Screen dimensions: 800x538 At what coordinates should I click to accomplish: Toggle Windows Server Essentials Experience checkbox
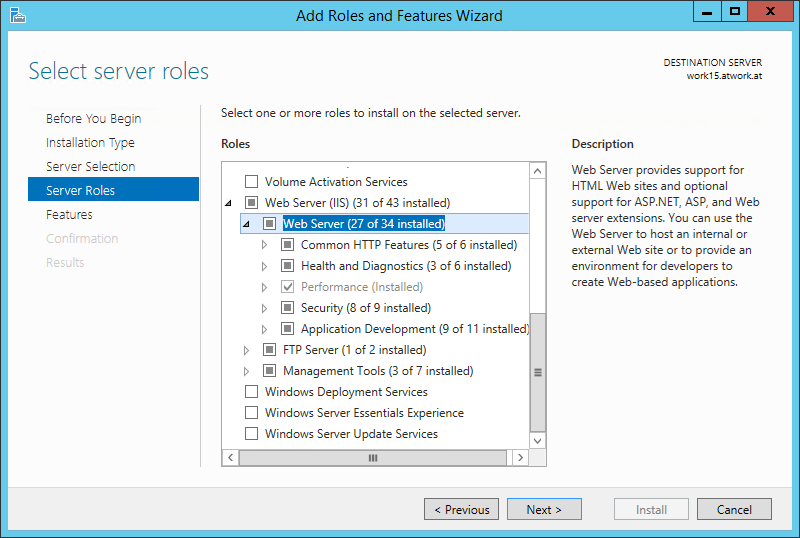(252, 413)
